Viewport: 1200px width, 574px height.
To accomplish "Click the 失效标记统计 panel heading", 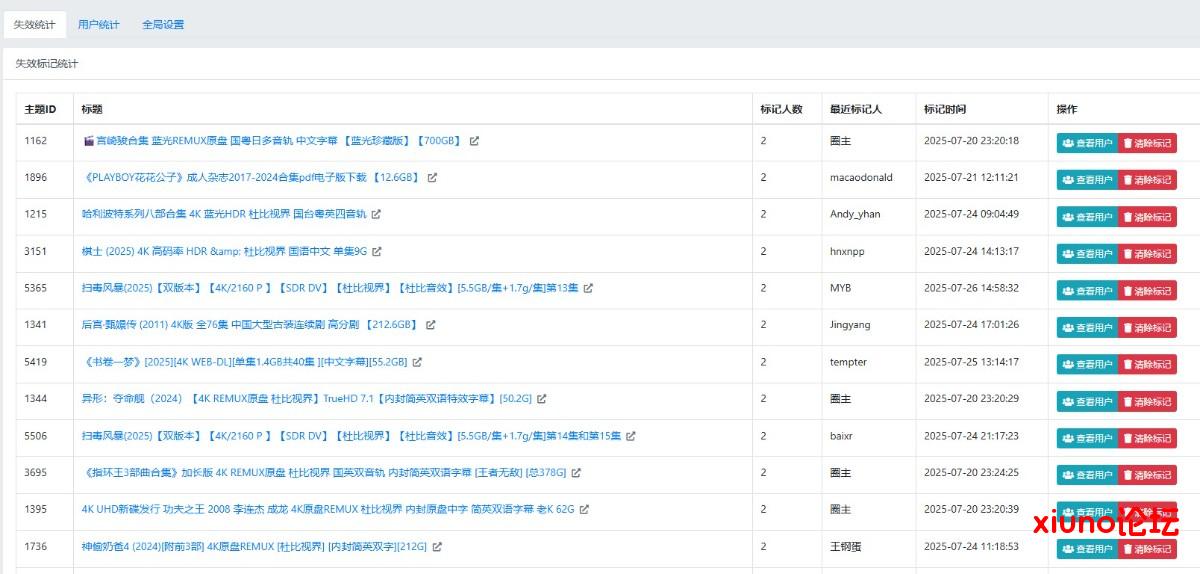I will [47, 64].
